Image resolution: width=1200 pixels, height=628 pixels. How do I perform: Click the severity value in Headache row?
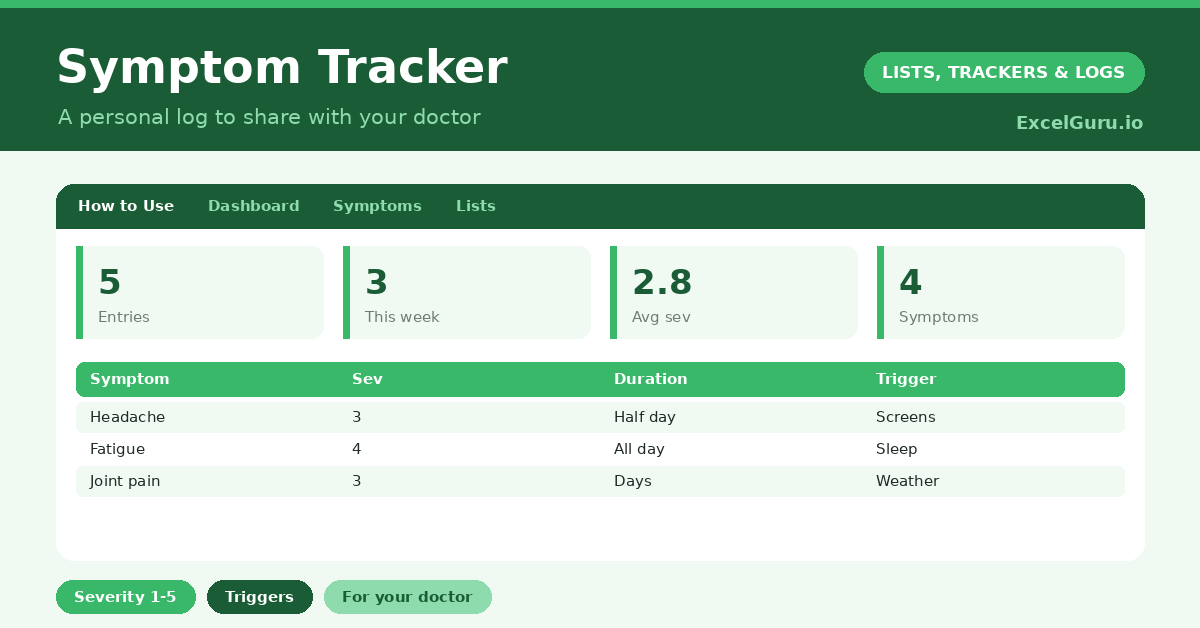point(356,417)
